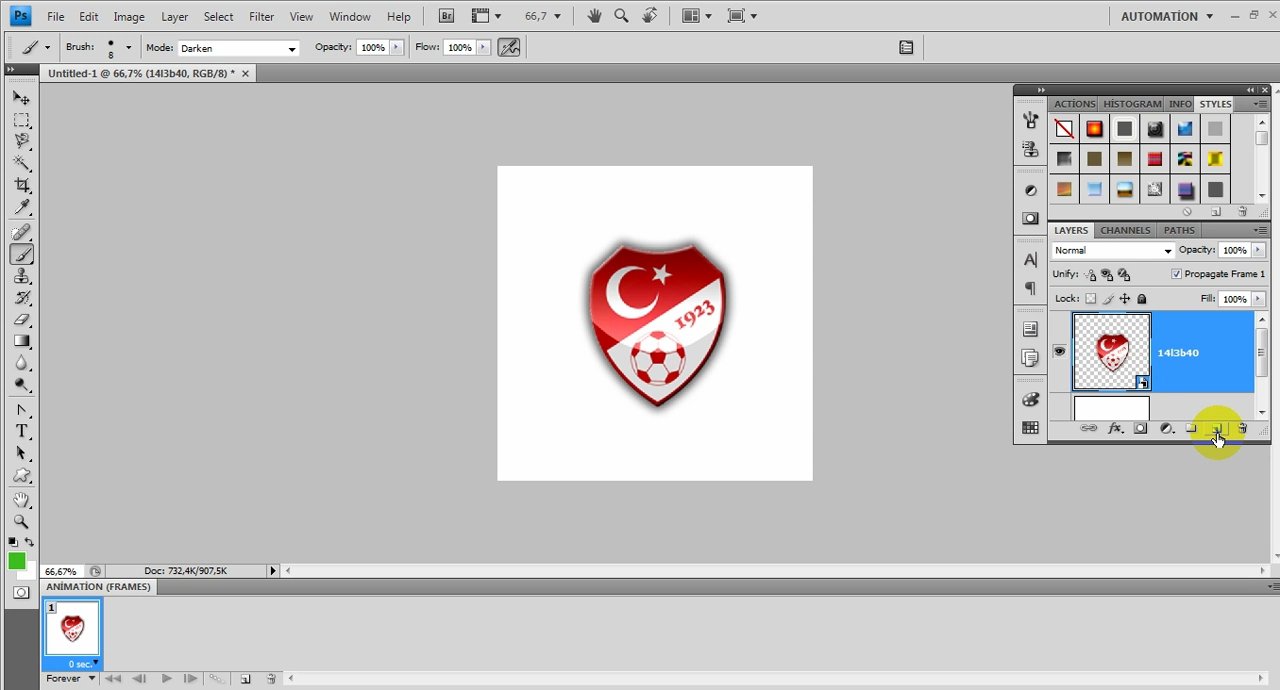Switch foreground and background colors
This screenshot has width=1280, height=690.
pos(27,543)
